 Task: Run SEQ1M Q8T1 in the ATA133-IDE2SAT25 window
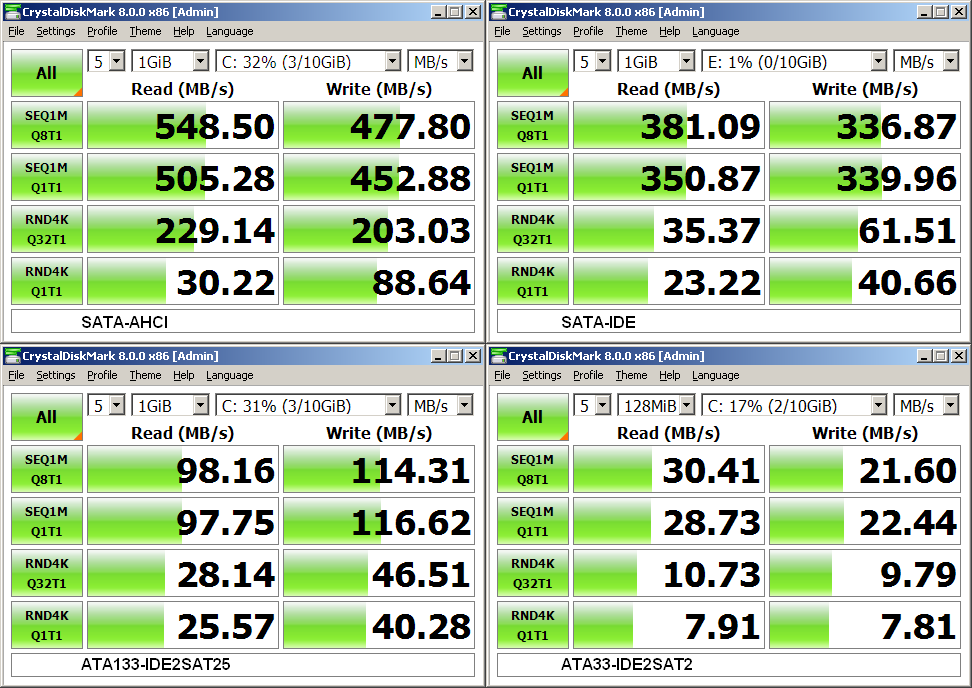(x=46, y=469)
